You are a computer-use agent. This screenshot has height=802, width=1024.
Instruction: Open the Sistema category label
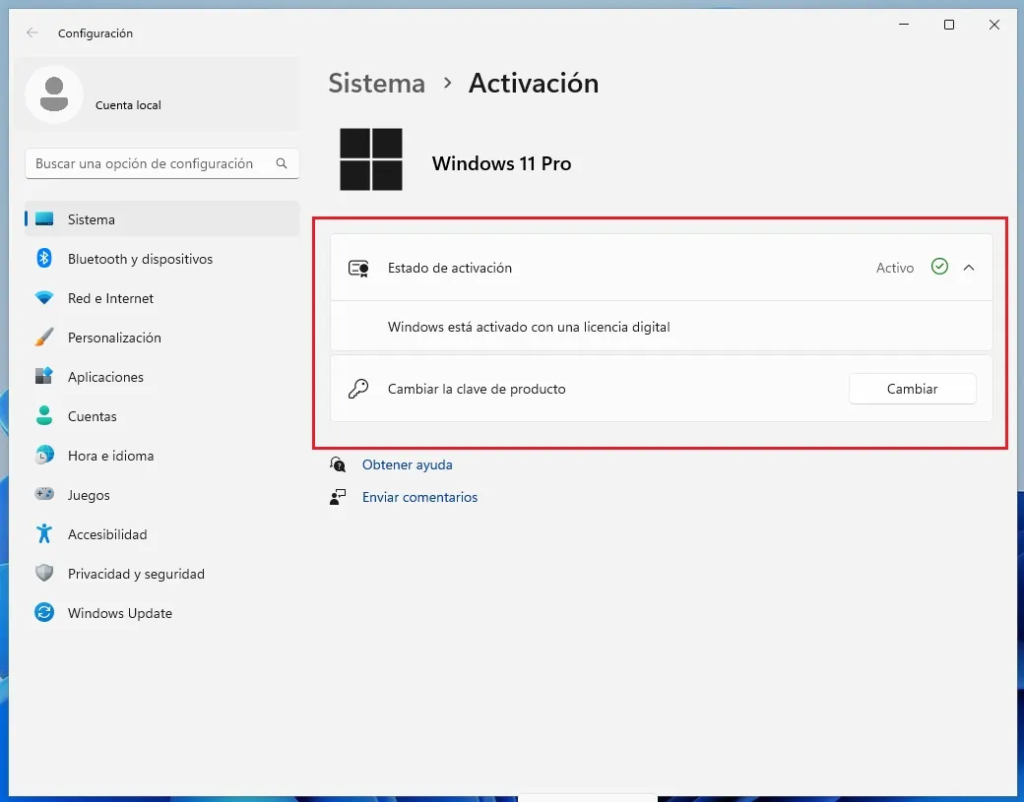tap(91, 219)
